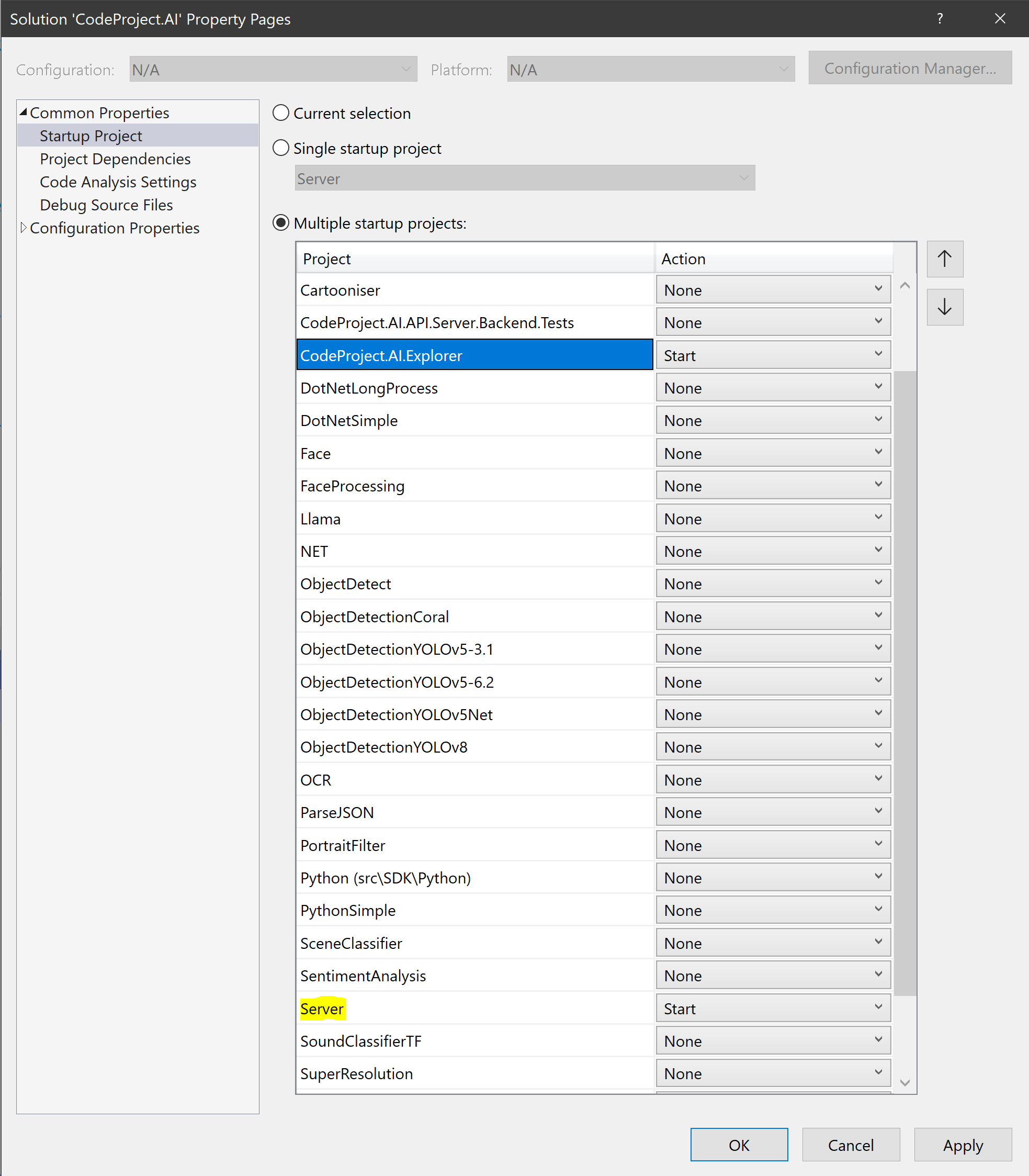The width and height of the screenshot is (1029, 1176).
Task: Open Action dropdown for FaceProcessing
Action: (773, 486)
